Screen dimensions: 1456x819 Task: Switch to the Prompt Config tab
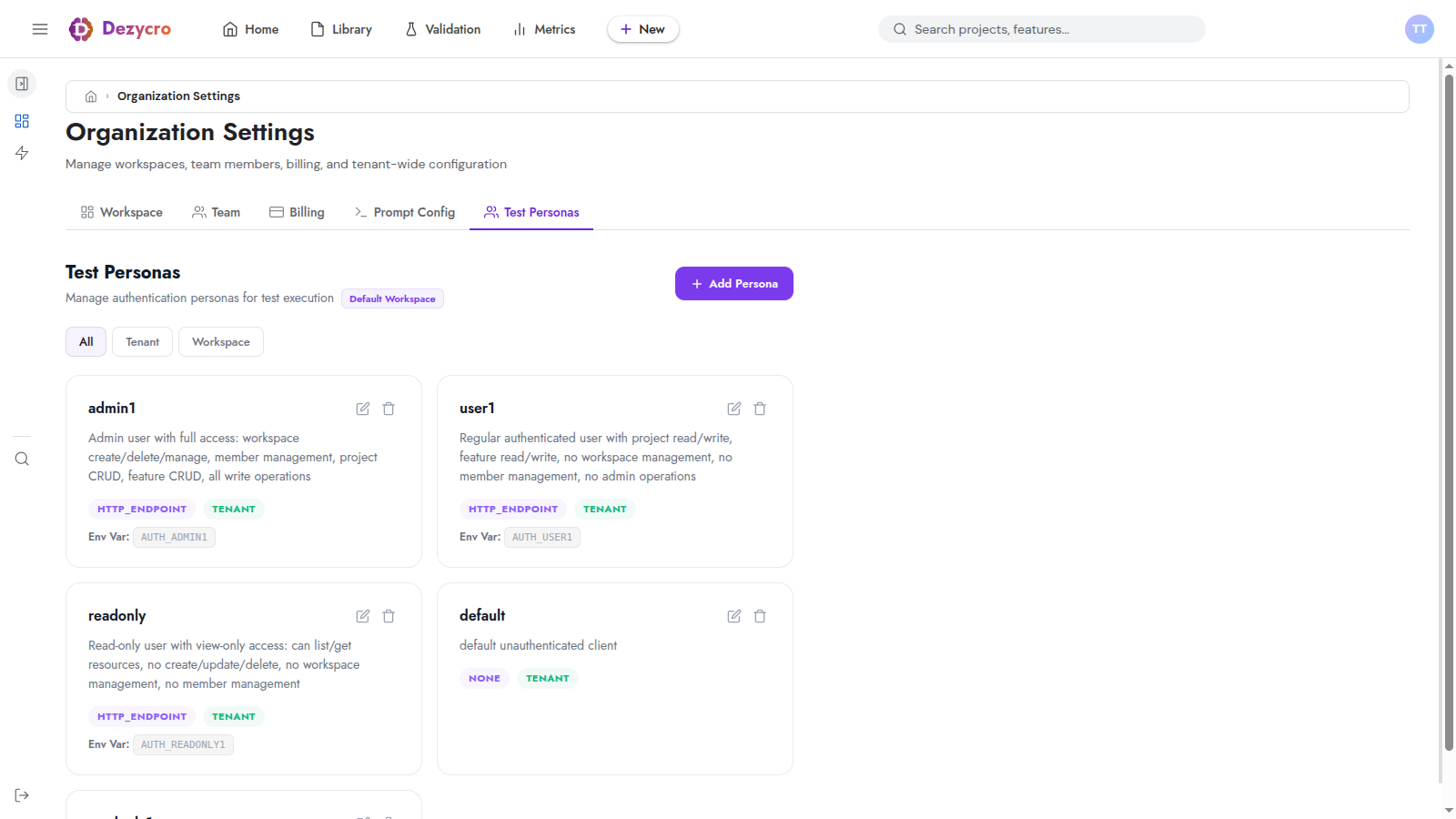pyautogui.click(x=405, y=212)
